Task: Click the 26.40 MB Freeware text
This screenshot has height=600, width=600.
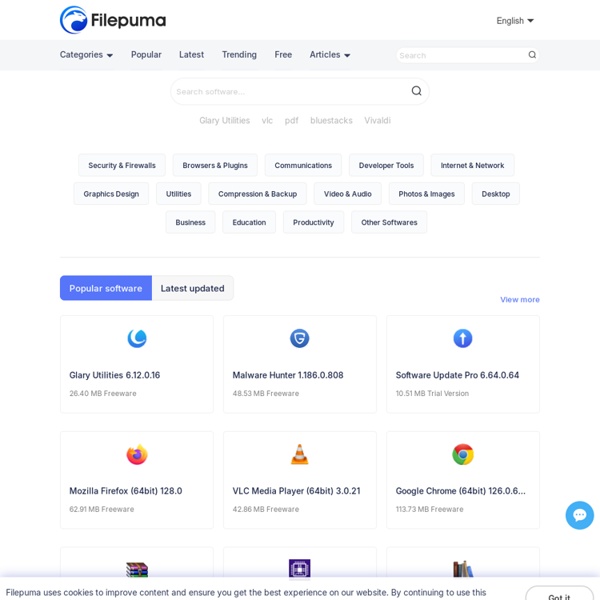Action: coord(103,393)
